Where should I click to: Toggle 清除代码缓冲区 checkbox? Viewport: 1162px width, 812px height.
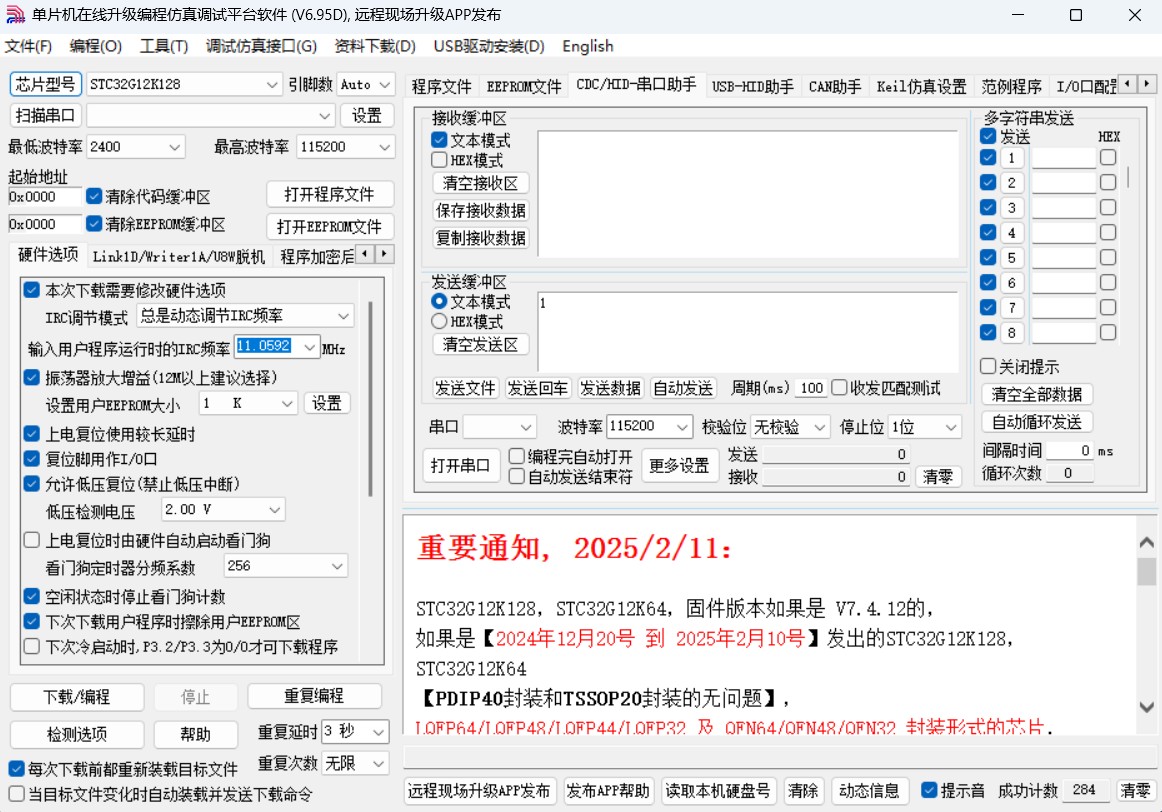click(93, 196)
